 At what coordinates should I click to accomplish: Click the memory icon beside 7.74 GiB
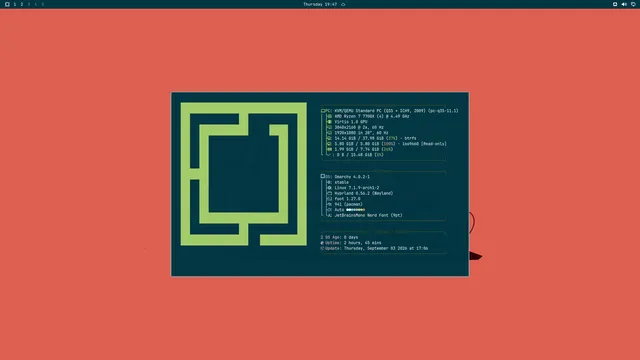pos(329,149)
